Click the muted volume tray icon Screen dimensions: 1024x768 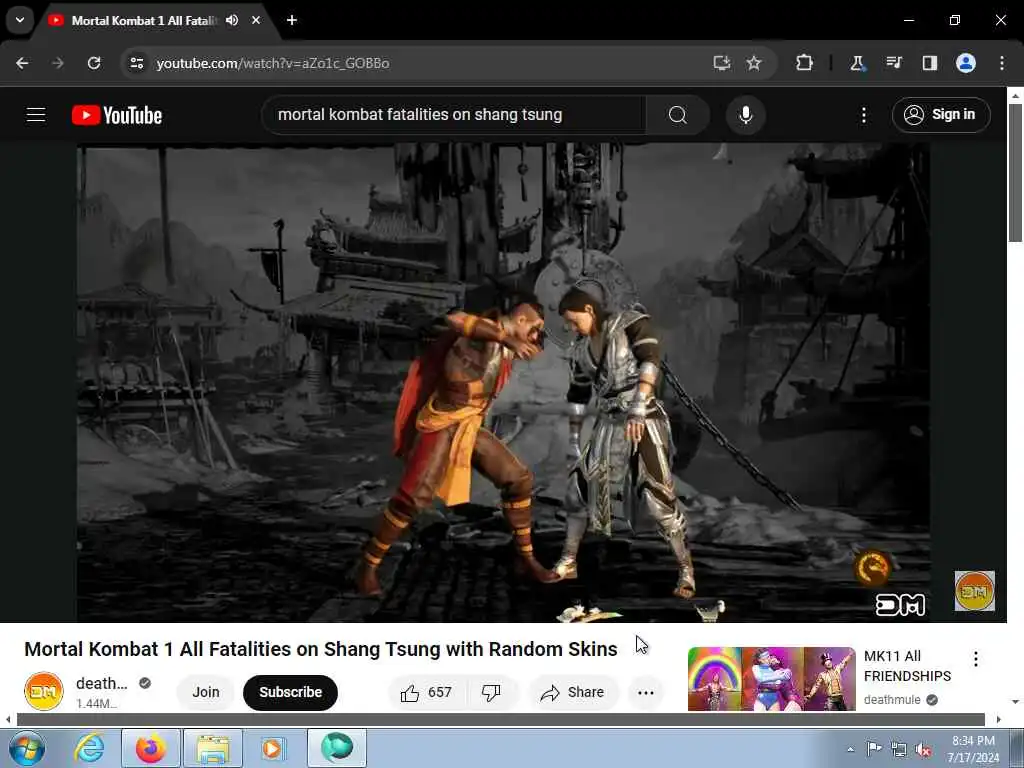pyautogui.click(x=923, y=750)
